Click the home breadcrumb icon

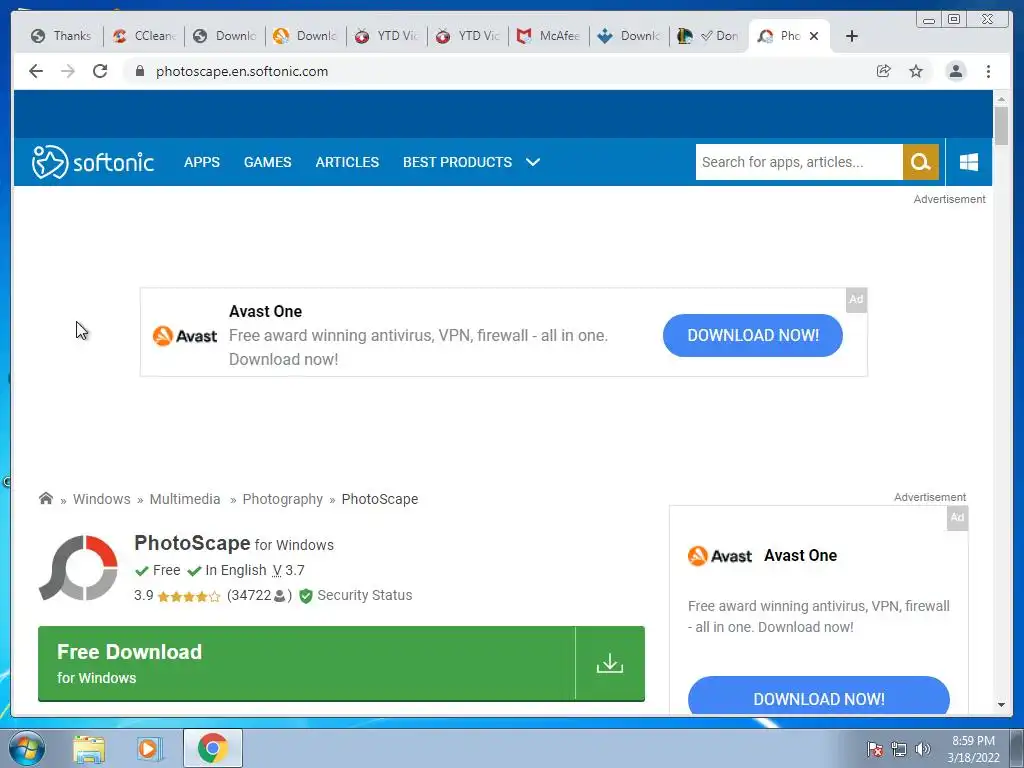[46, 498]
